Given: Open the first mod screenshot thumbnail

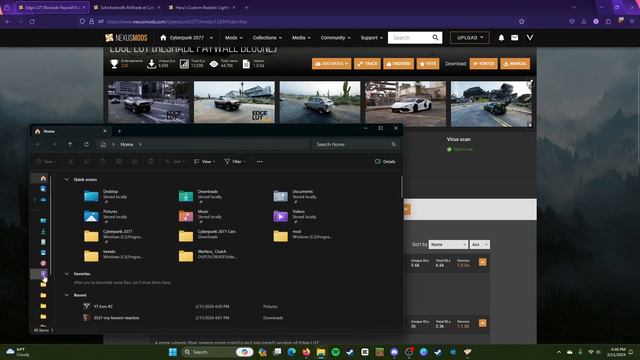Looking at the screenshot, I should pyautogui.click(x=149, y=102).
